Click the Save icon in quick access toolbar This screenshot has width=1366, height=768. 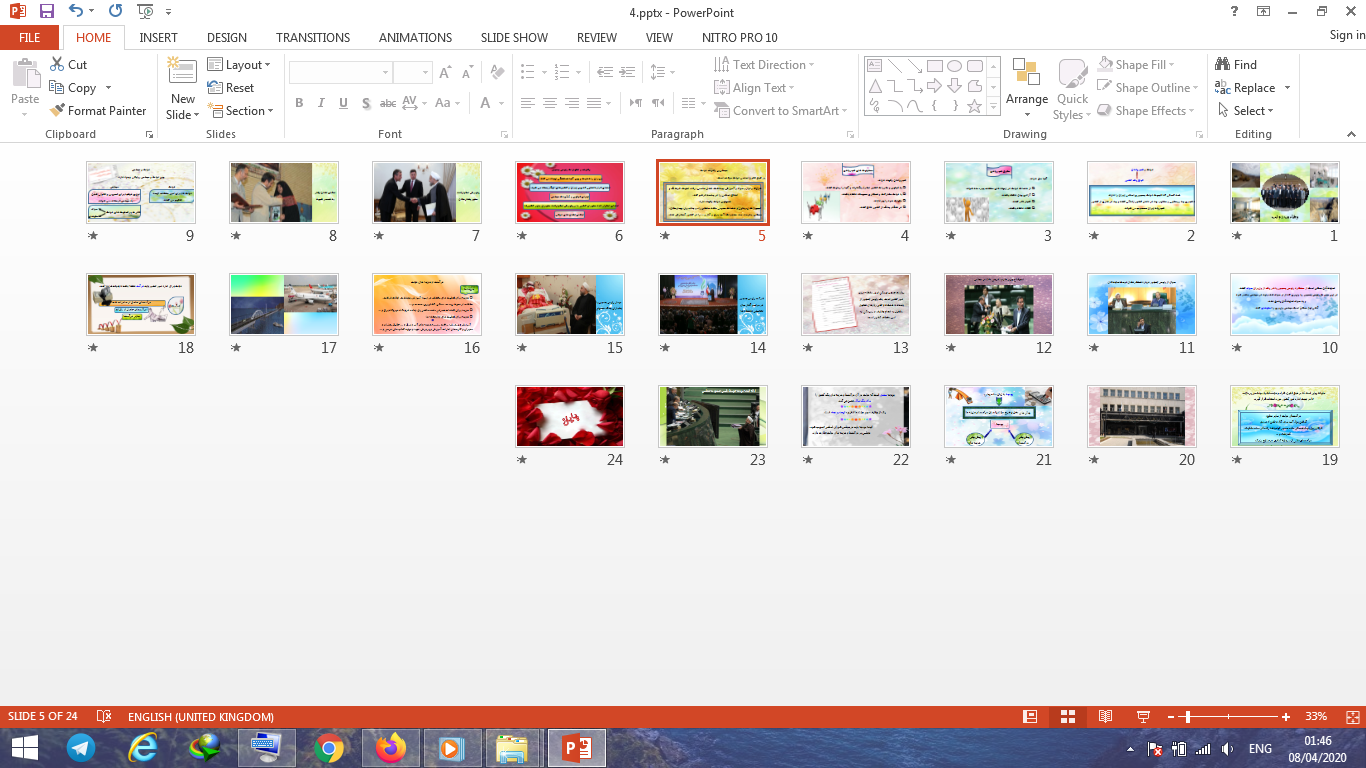pos(47,12)
